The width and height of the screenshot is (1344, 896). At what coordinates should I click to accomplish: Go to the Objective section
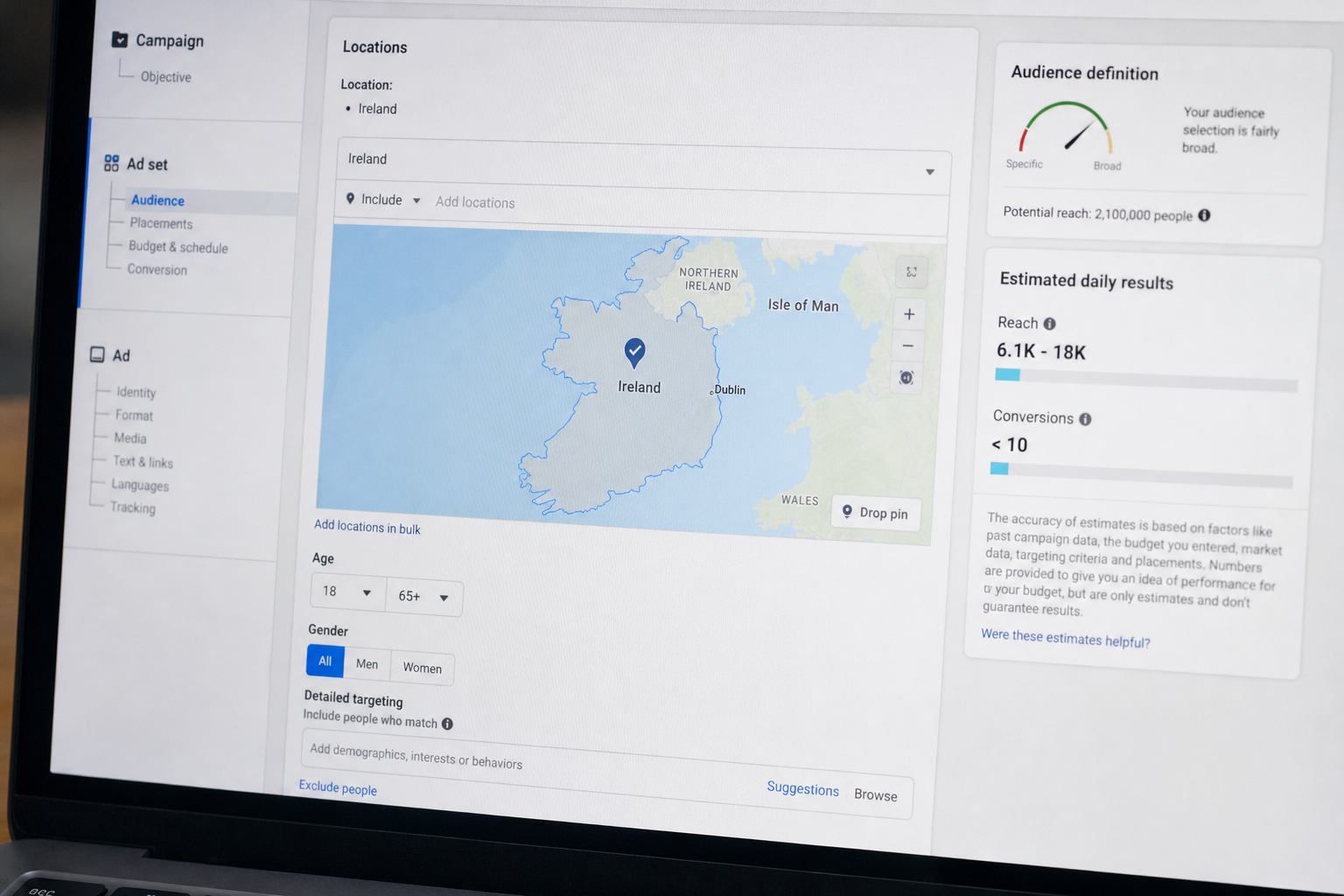coord(165,77)
